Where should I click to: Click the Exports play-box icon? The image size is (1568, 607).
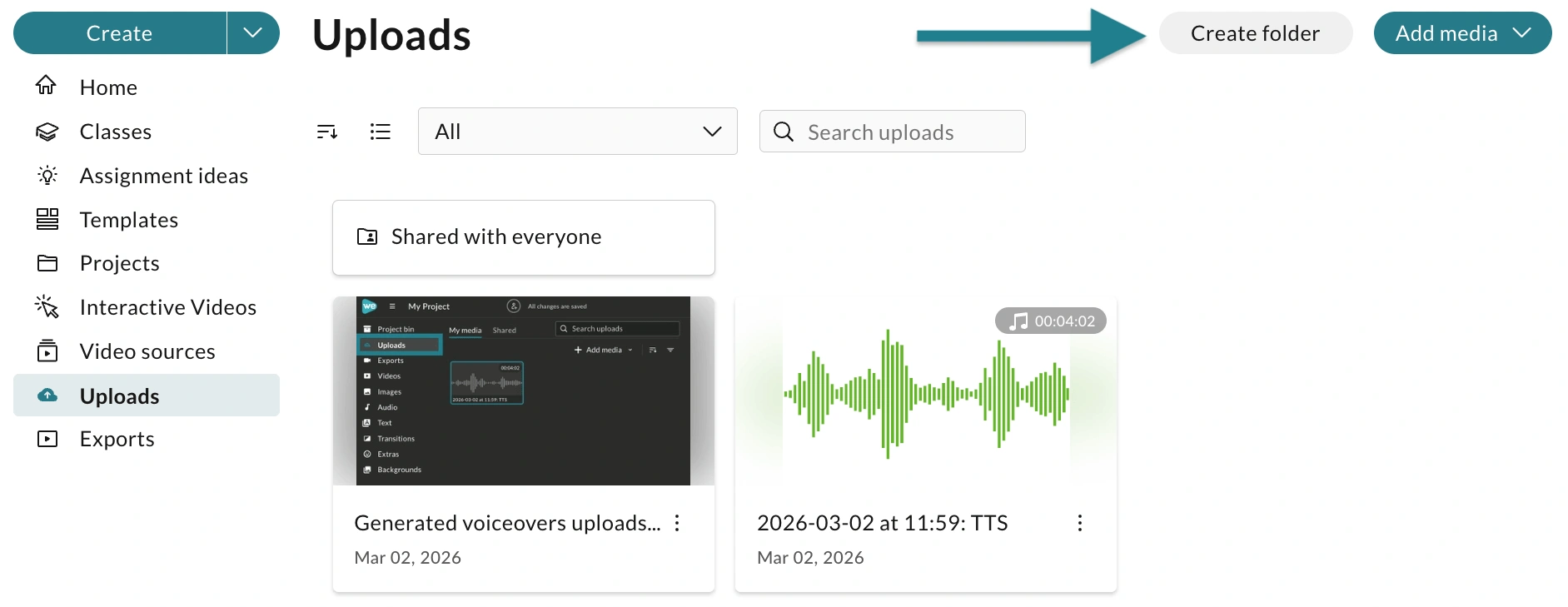pos(47,439)
